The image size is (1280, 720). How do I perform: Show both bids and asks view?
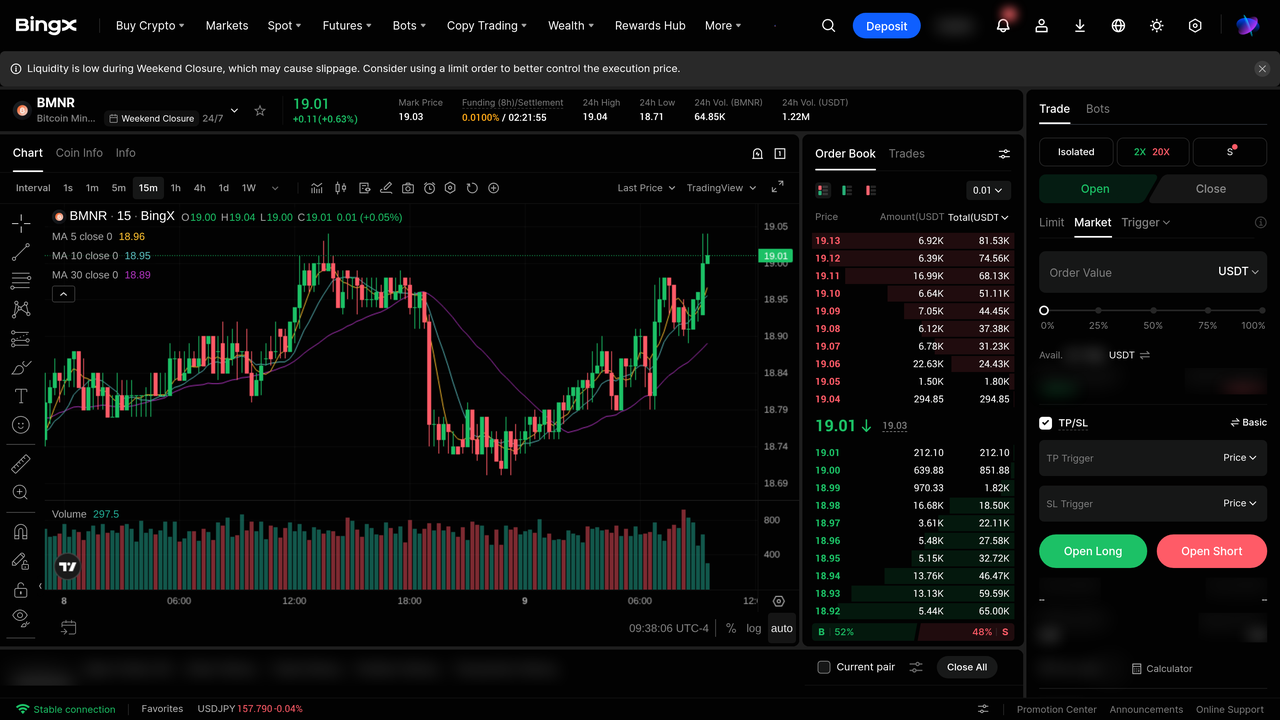(x=823, y=190)
